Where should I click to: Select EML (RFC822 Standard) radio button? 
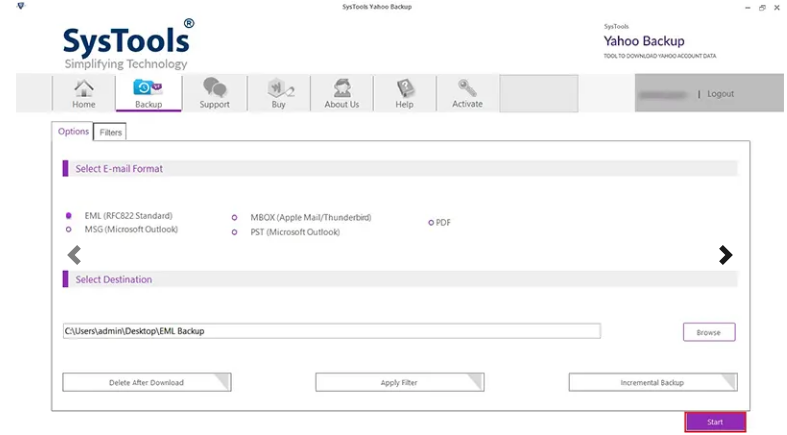tap(69, 216)
